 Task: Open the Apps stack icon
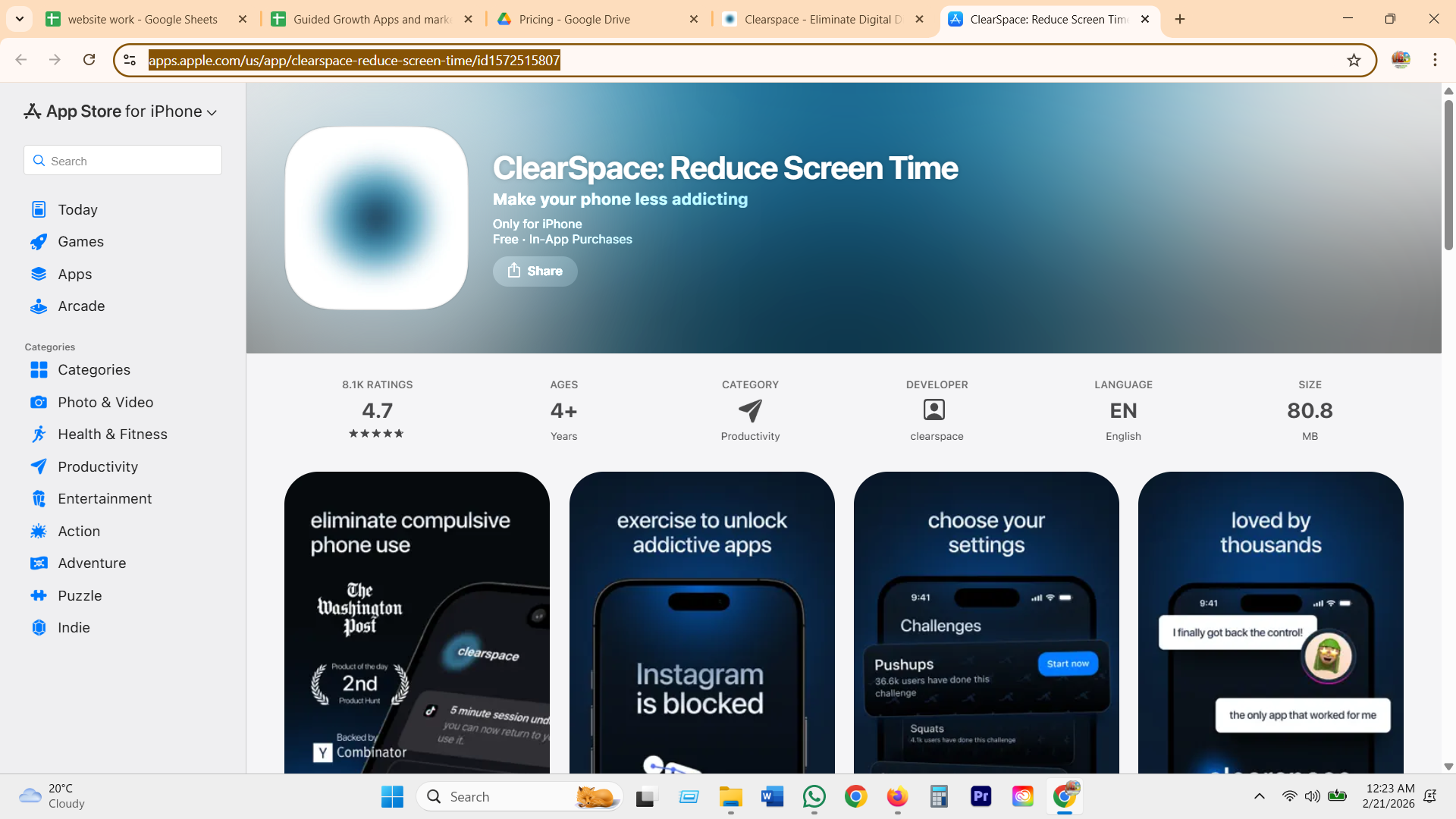click(39, 274)
